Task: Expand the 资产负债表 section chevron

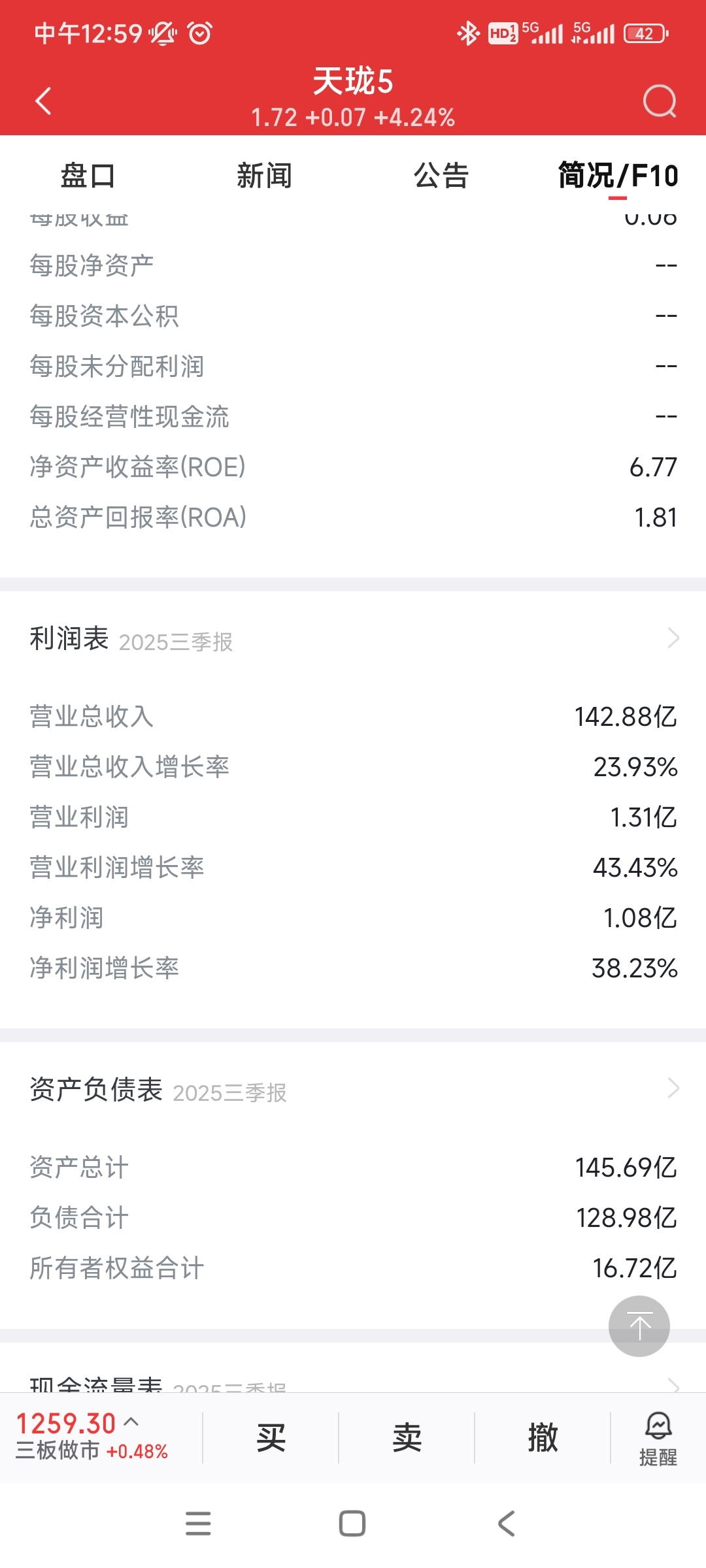Action: tap(673, 1088)
